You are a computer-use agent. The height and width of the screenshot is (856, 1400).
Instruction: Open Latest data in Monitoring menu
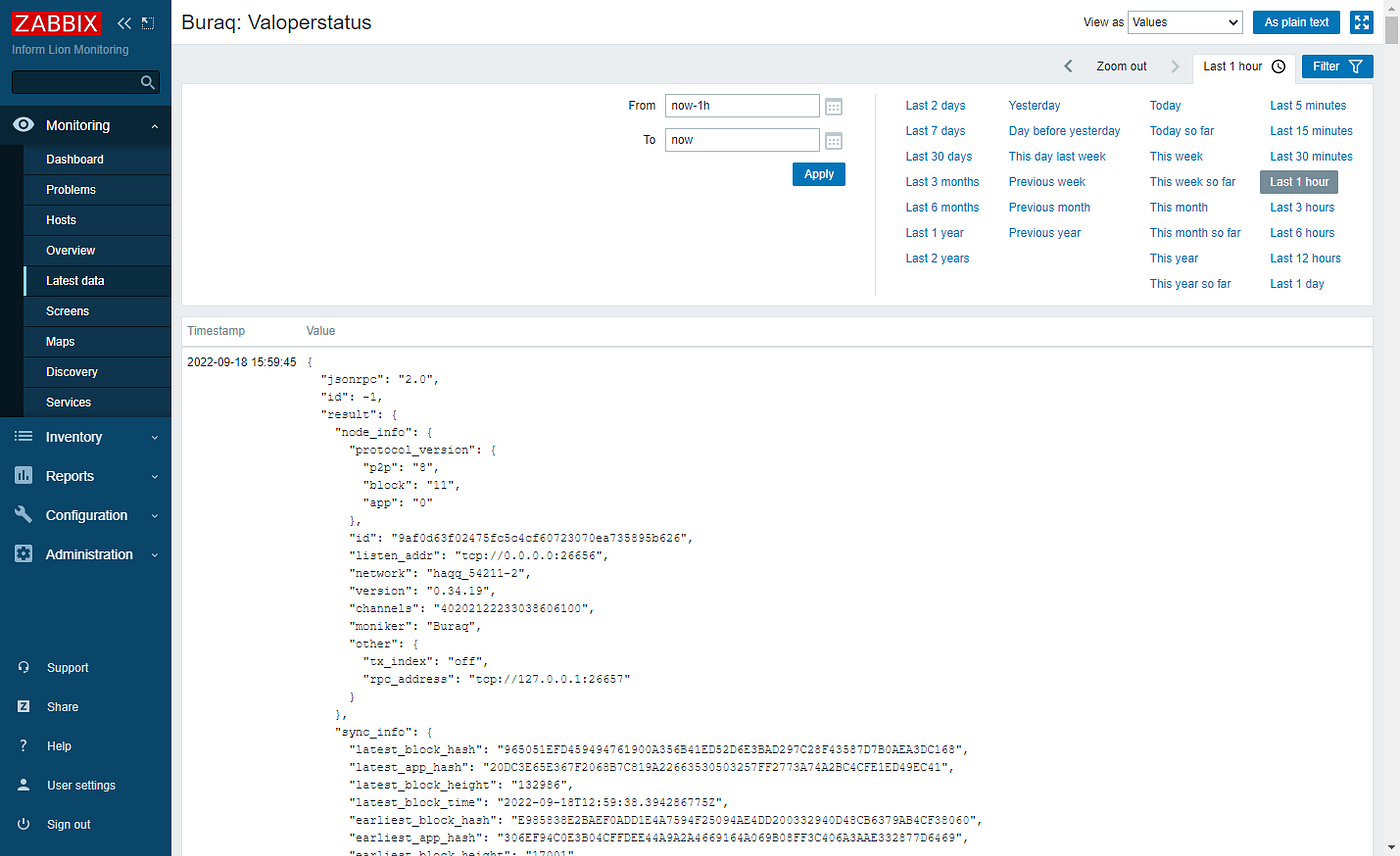tap(97, 281)
